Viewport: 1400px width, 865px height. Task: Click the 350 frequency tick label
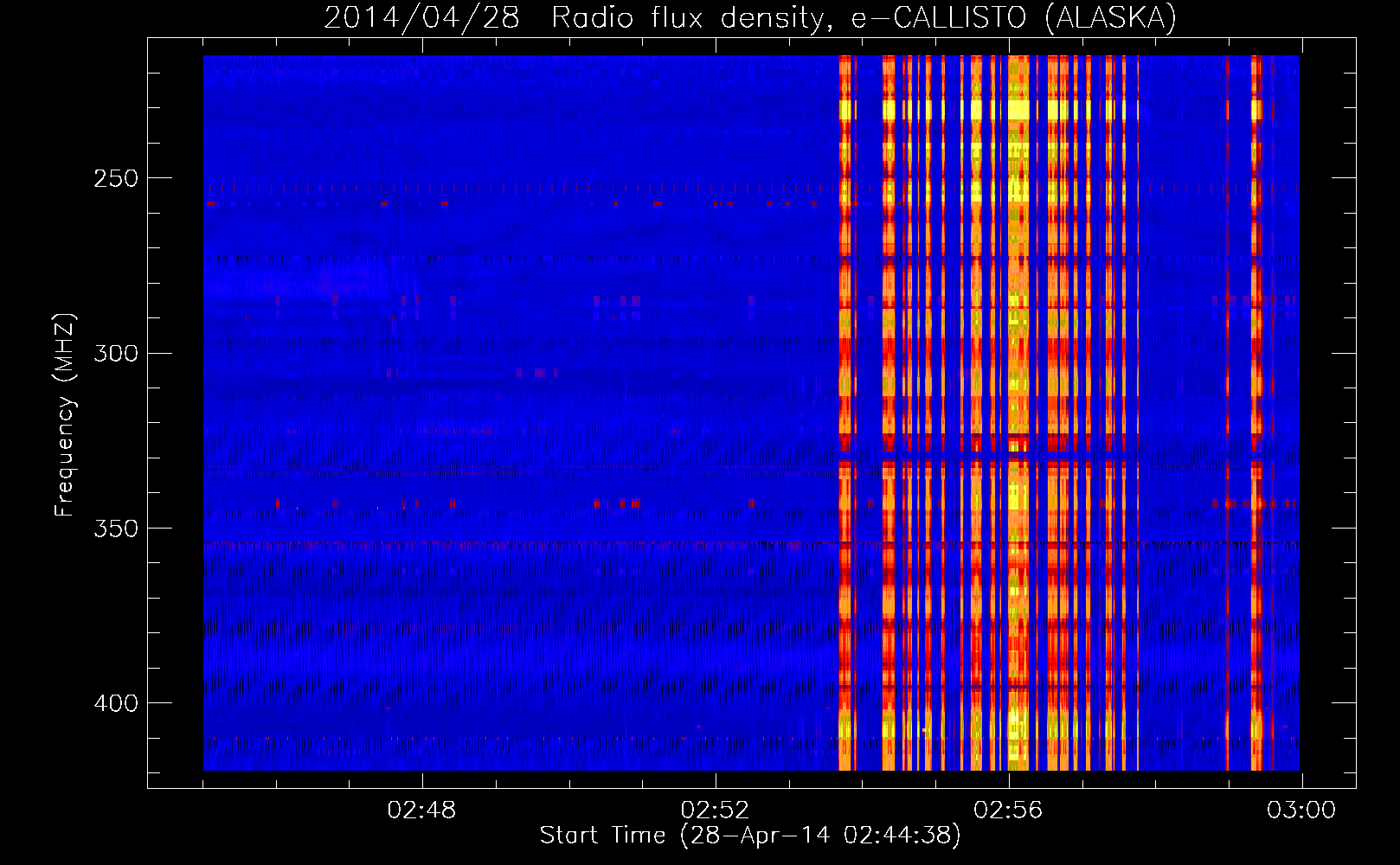116,528
